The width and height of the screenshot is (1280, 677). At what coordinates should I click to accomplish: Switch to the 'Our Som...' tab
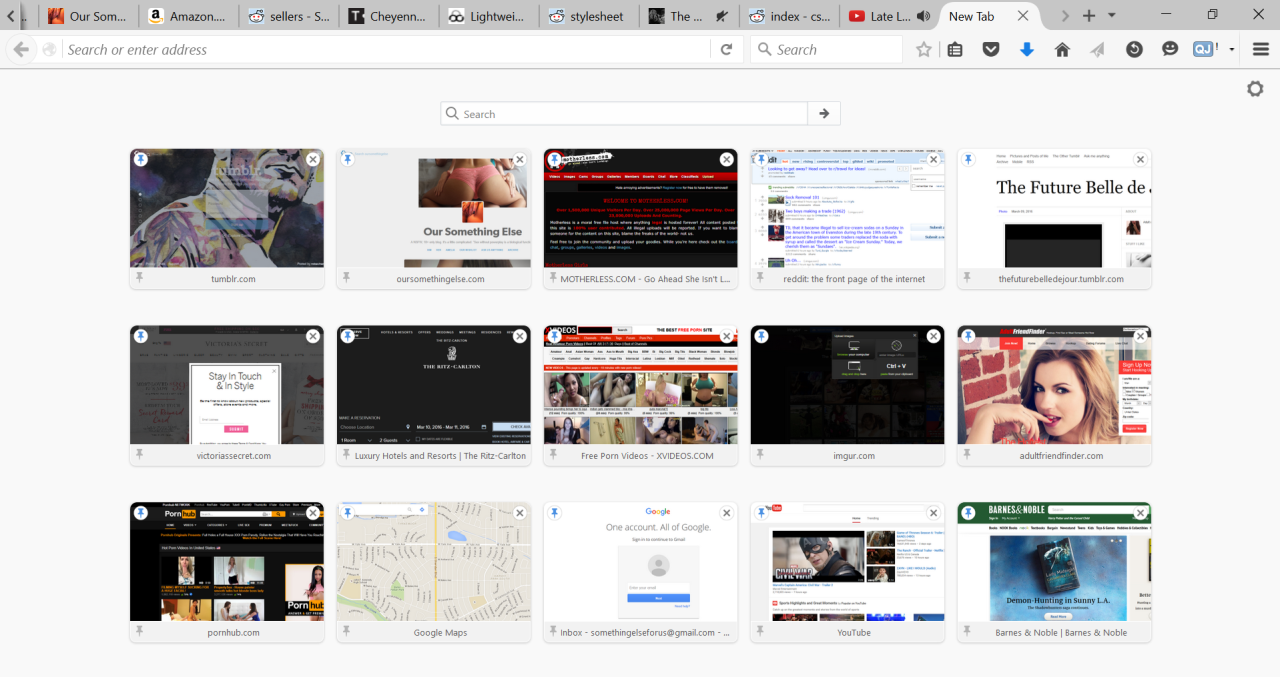point(88,16)
